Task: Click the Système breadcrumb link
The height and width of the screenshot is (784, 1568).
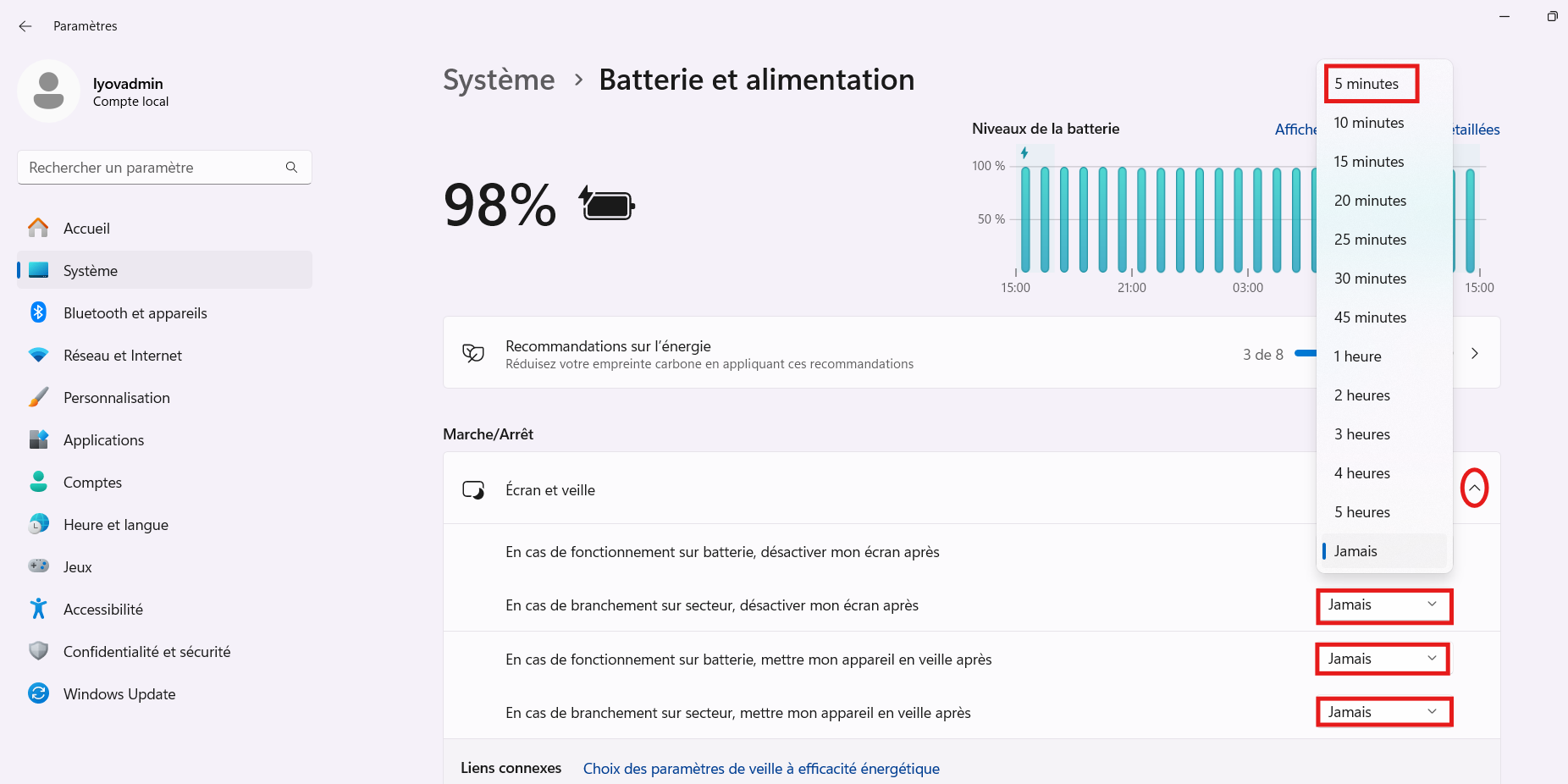Action: (x=499, y=80)
